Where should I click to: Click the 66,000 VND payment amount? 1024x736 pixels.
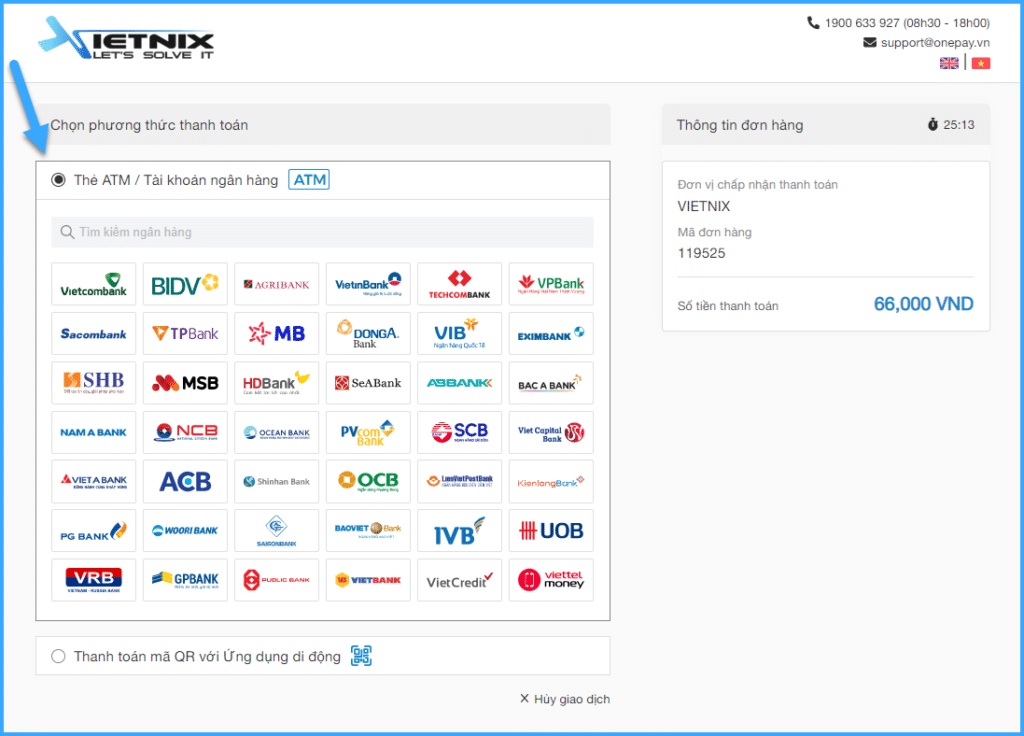(x=923, y=304)
